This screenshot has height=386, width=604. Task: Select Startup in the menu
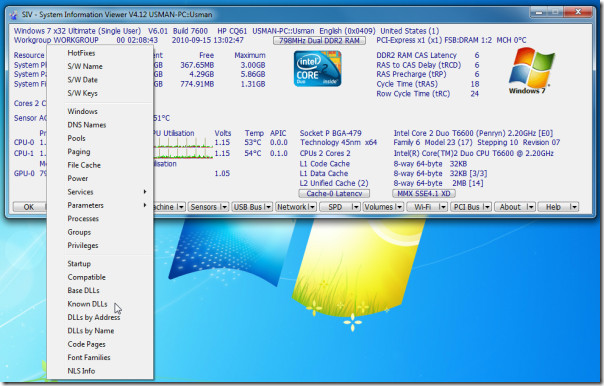point(100,263)
